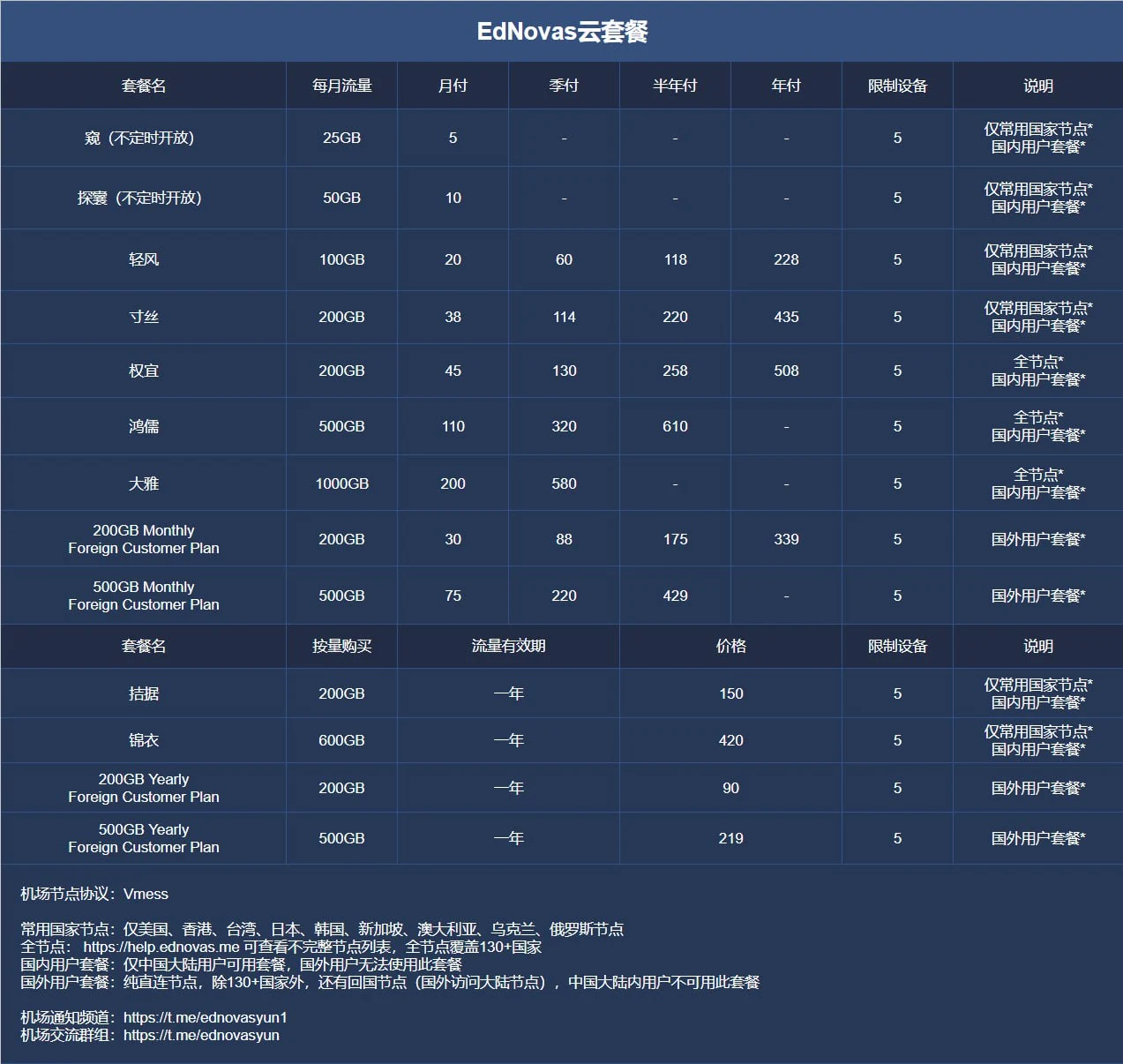Viewport: 1123px width, 1064px height.
Task: Select the 探囊 plan monthly price 10
Action: pos(453,198)
